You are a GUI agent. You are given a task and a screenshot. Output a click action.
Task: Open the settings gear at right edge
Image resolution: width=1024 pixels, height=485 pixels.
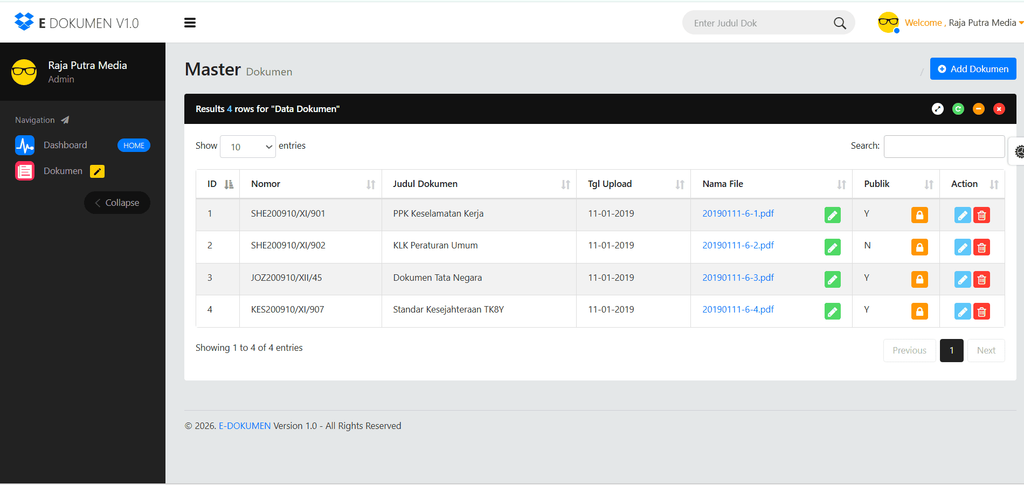click(1019, 151)
